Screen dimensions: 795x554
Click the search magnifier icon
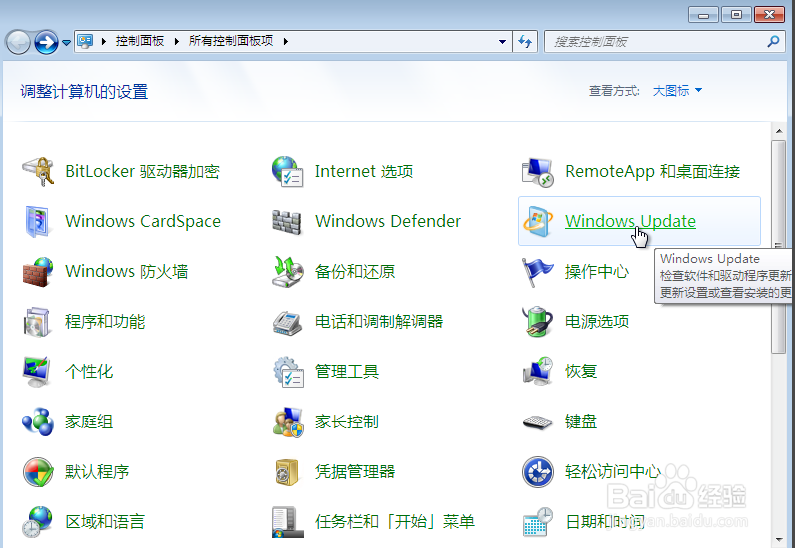coord(773,42)
